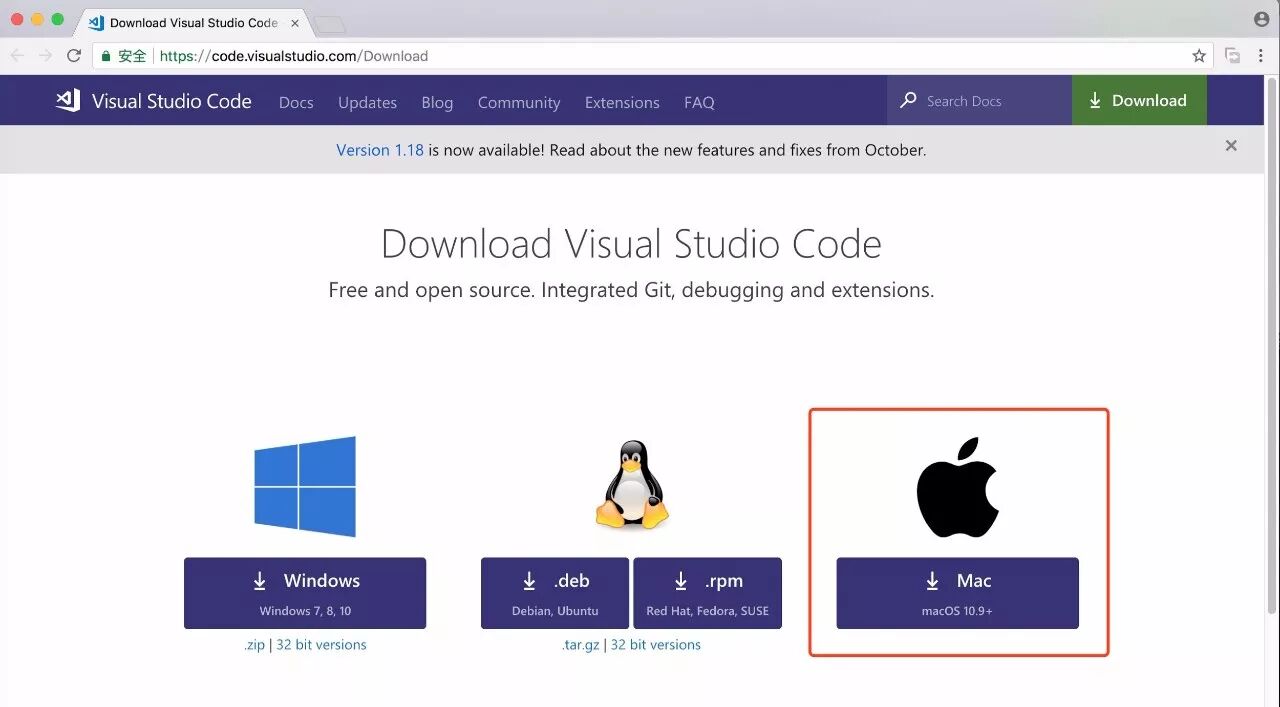
Task: Click the green Download button in navbar
Action: point(1139,100)
